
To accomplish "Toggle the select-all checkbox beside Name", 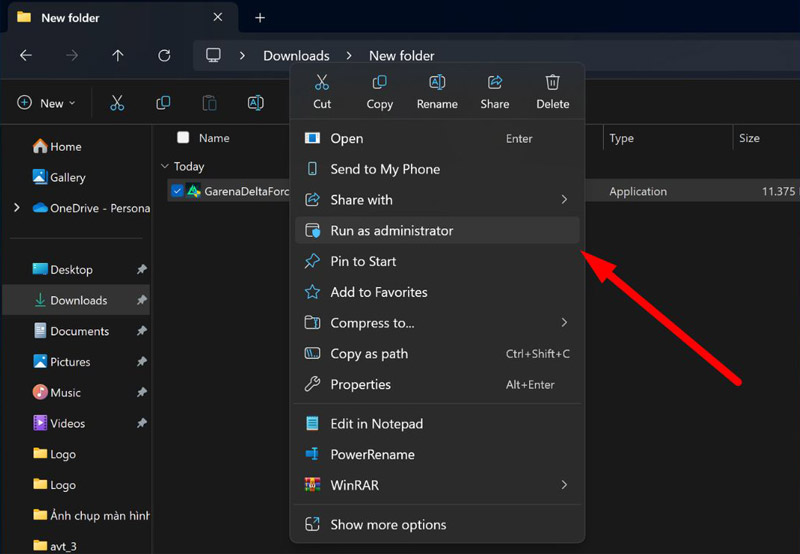I will point(183,138).
